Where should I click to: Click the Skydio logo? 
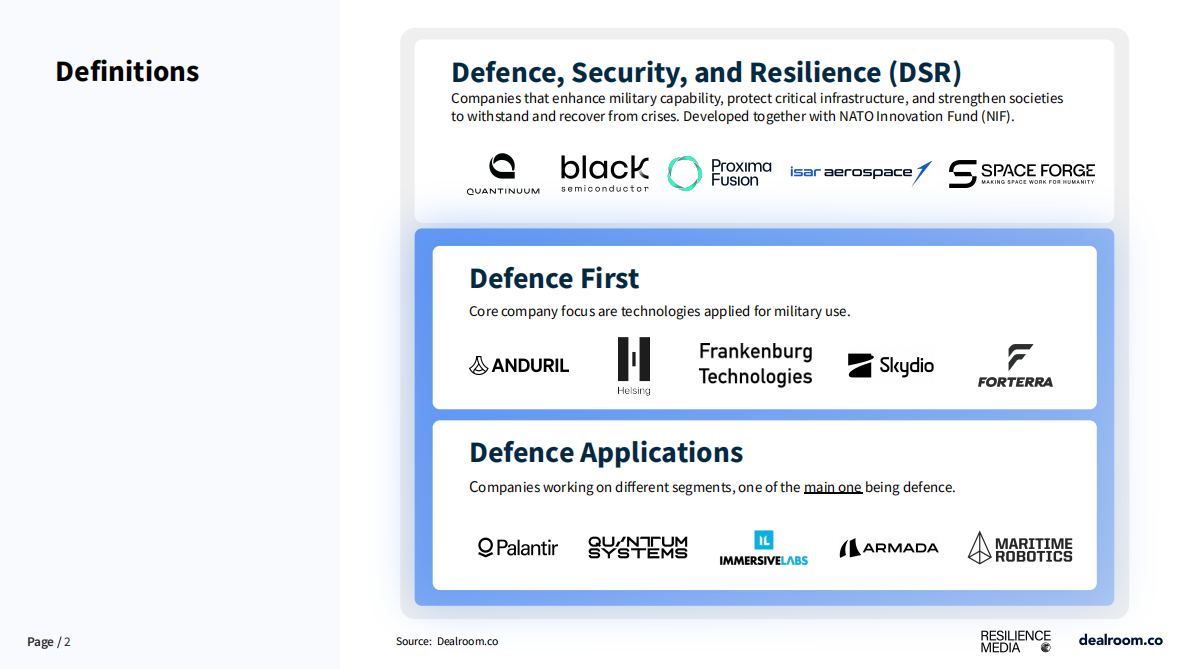coord(890,365)
